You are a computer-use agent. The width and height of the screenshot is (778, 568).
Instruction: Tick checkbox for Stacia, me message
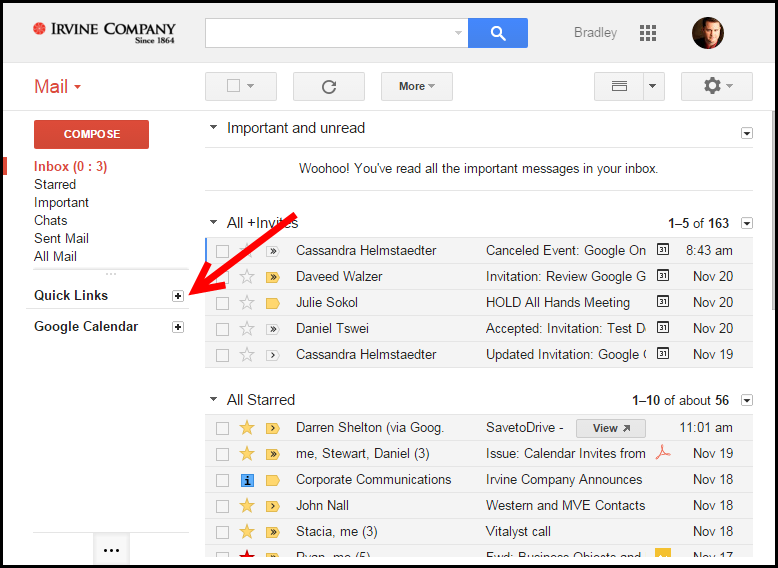click(x=222, y=532)
